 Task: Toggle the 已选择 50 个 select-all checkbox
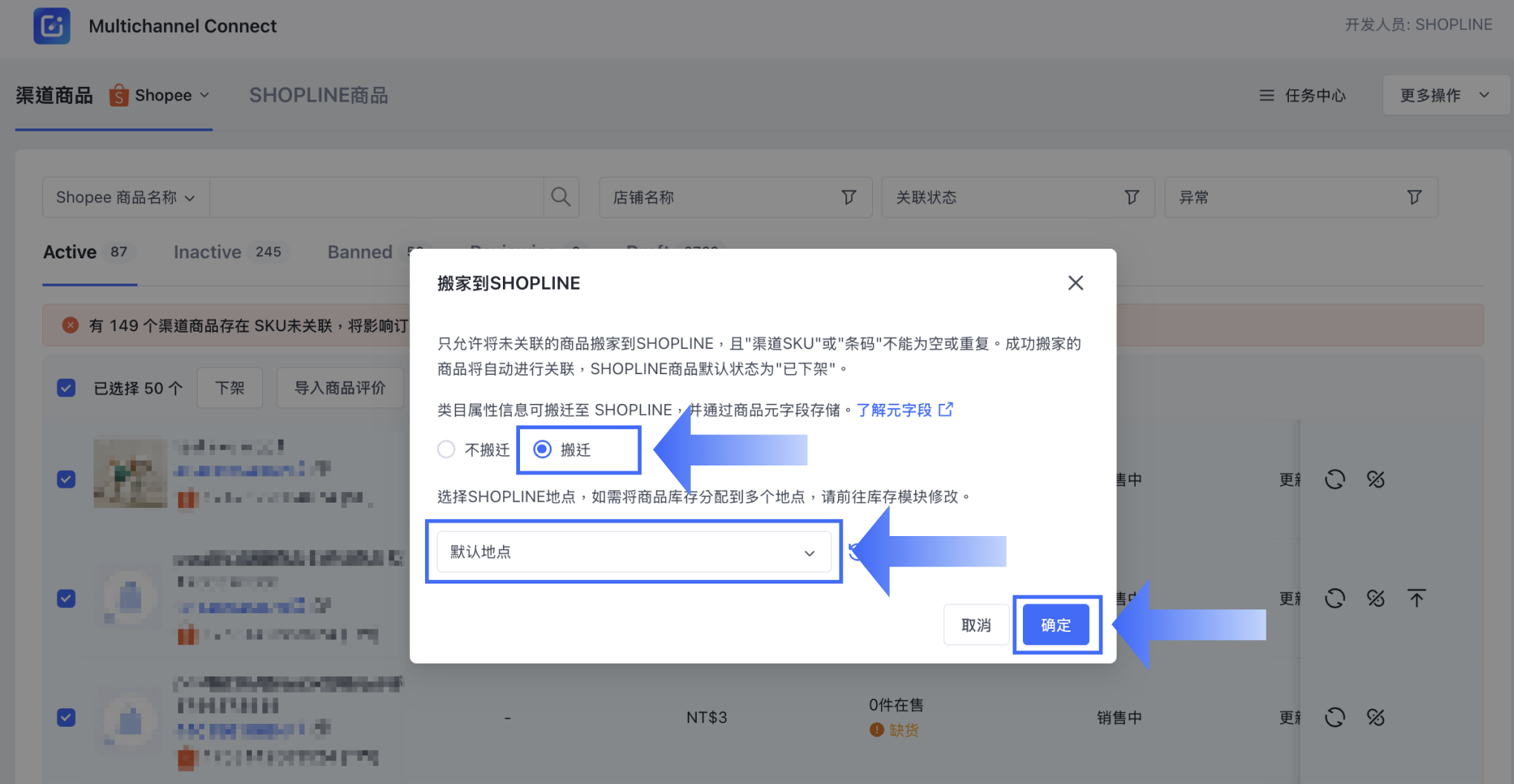[x=66, y=388]
